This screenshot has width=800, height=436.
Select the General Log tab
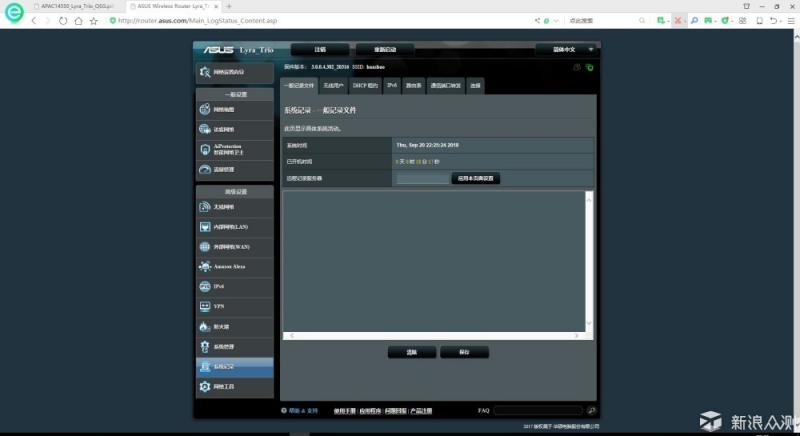tap(299, 86)
